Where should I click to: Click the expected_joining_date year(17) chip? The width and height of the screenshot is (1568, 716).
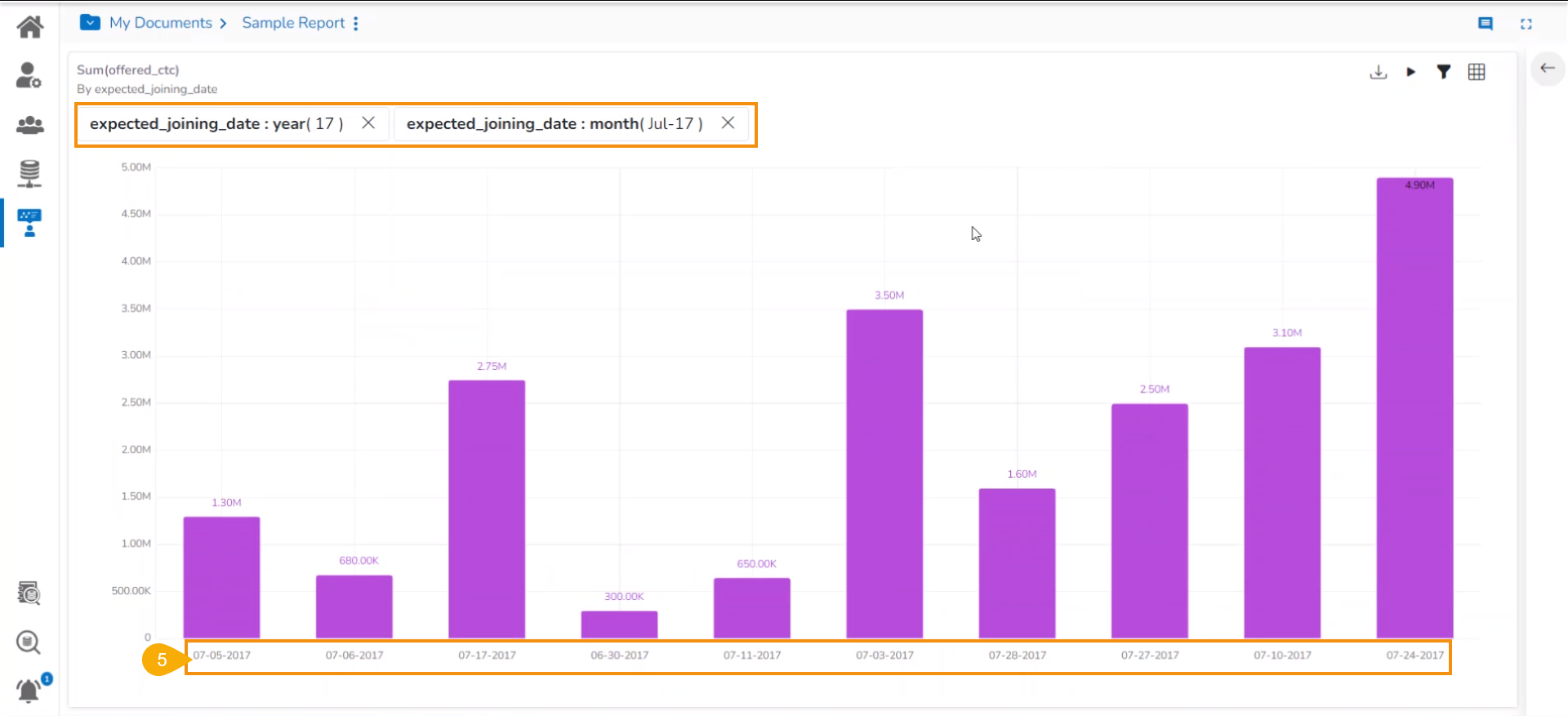[234, 124]
